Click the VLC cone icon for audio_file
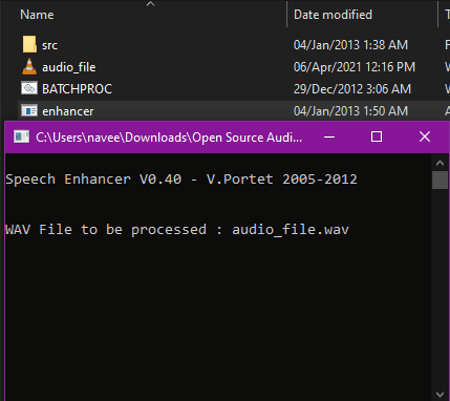The height and width of the screenshot is (401, 450). point(29,66)
